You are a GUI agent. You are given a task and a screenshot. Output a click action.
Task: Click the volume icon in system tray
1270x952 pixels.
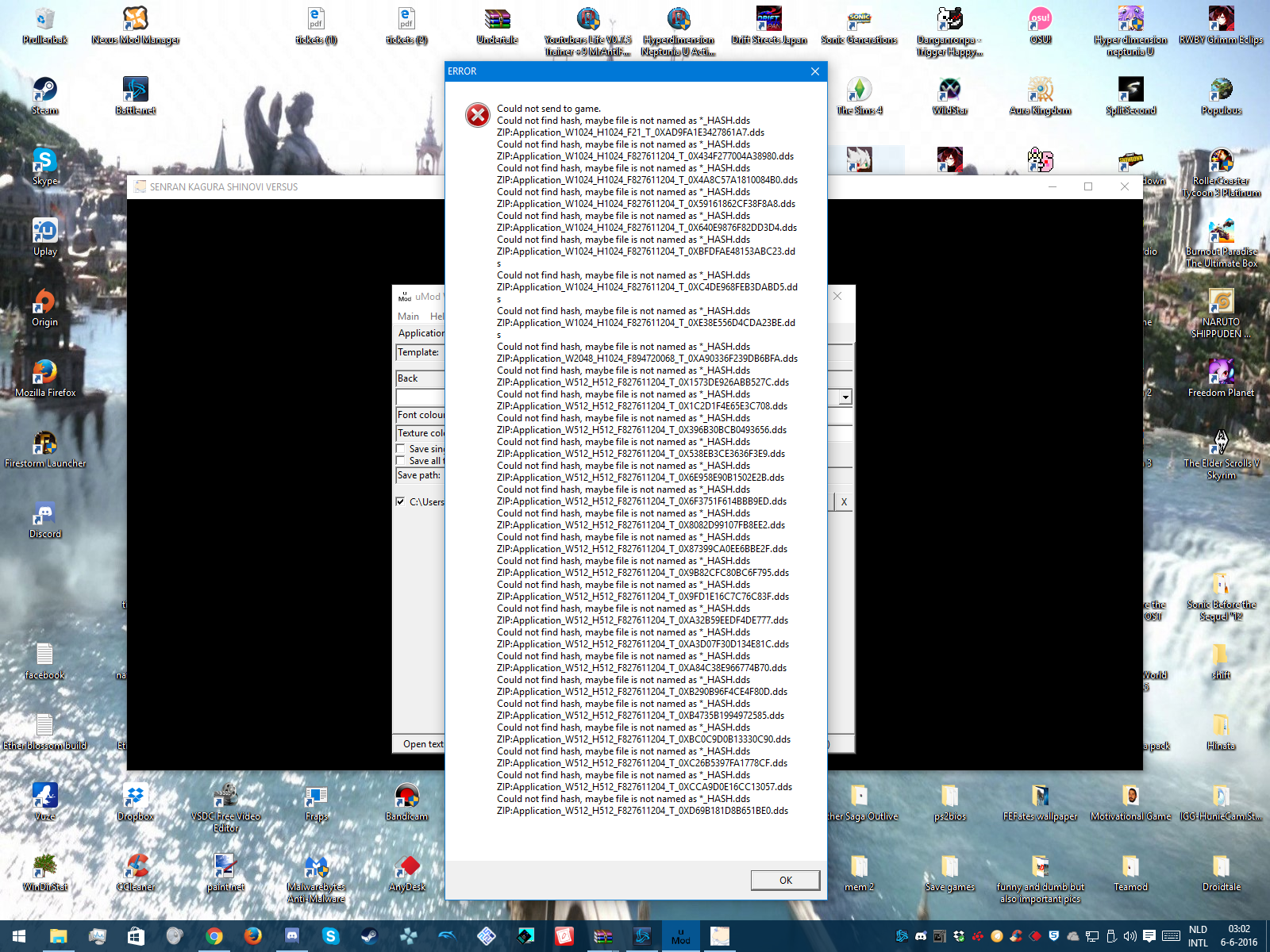(1130, 936)
